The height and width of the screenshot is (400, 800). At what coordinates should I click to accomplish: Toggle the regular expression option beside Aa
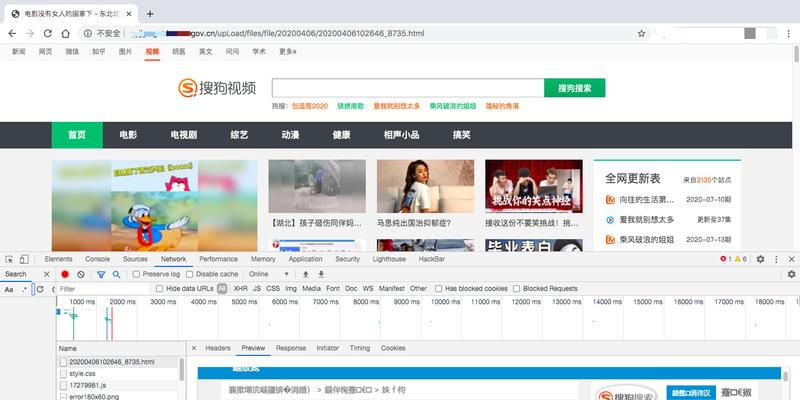tap(24, 289)
